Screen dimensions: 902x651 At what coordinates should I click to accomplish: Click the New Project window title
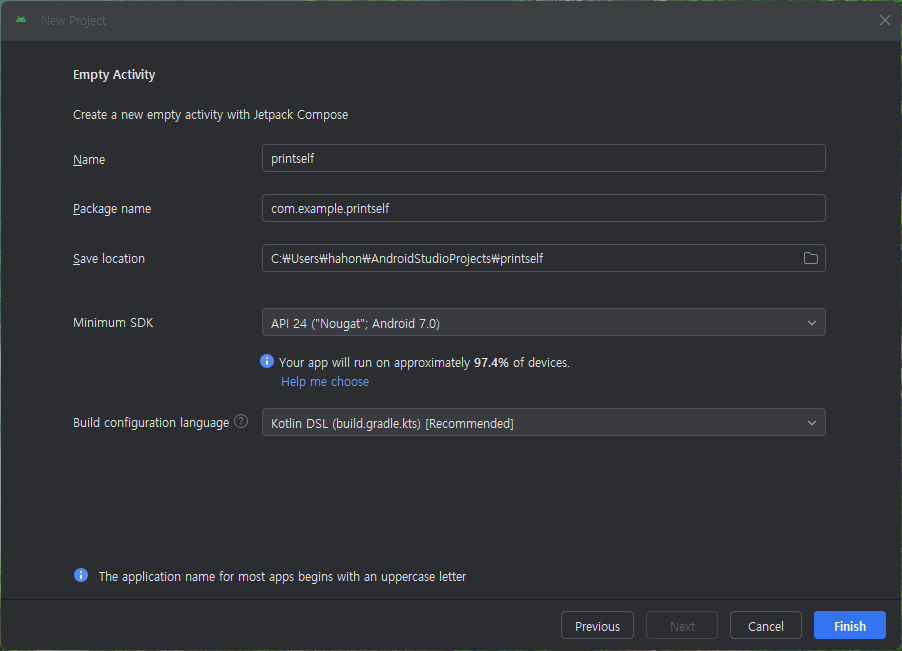pyautogui.click(x=74, y=21)
